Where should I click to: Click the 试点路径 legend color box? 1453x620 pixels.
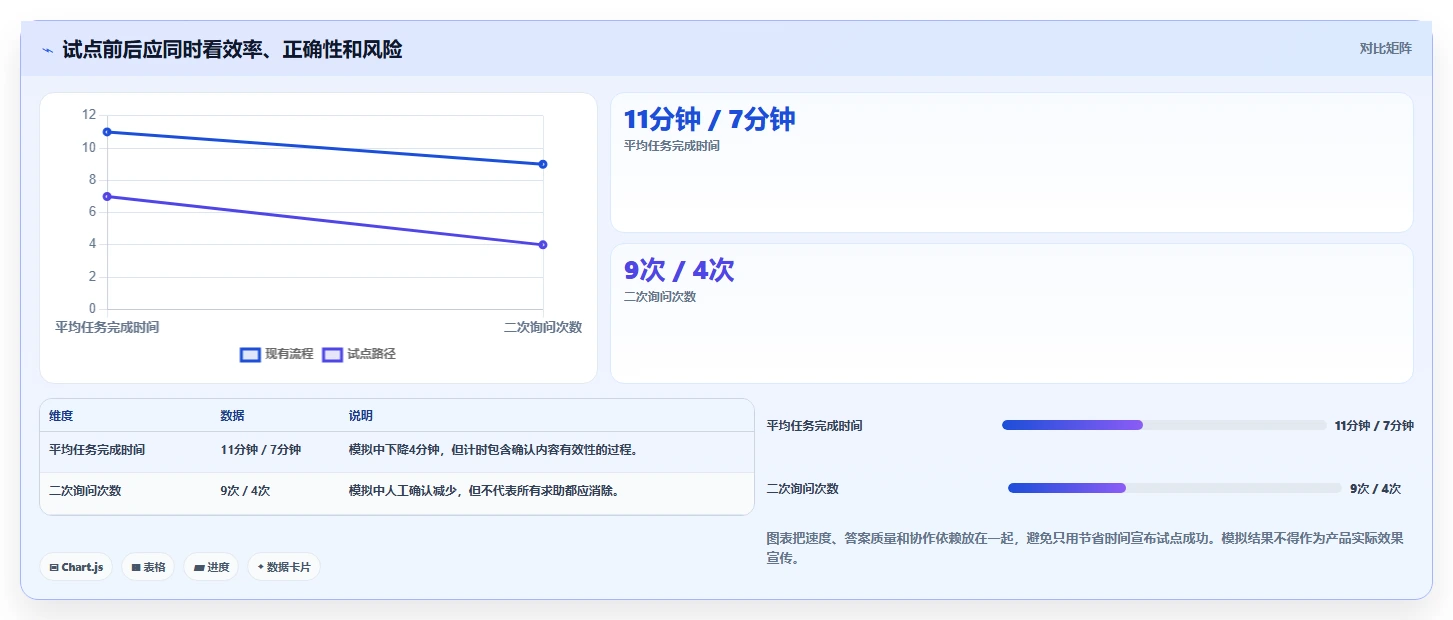[332, 354]
